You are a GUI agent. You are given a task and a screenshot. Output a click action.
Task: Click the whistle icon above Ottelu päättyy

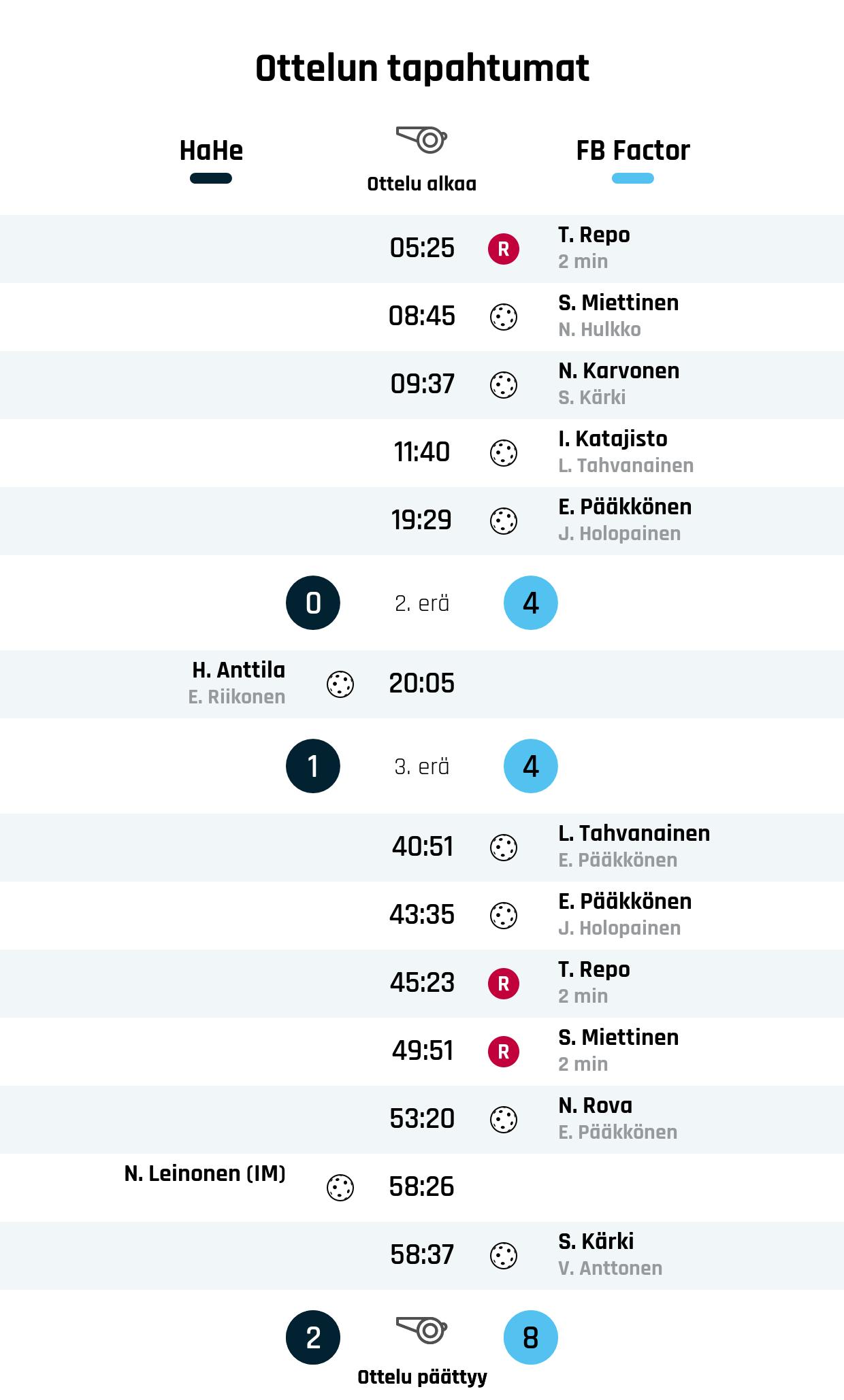(x=422, y=1329)
